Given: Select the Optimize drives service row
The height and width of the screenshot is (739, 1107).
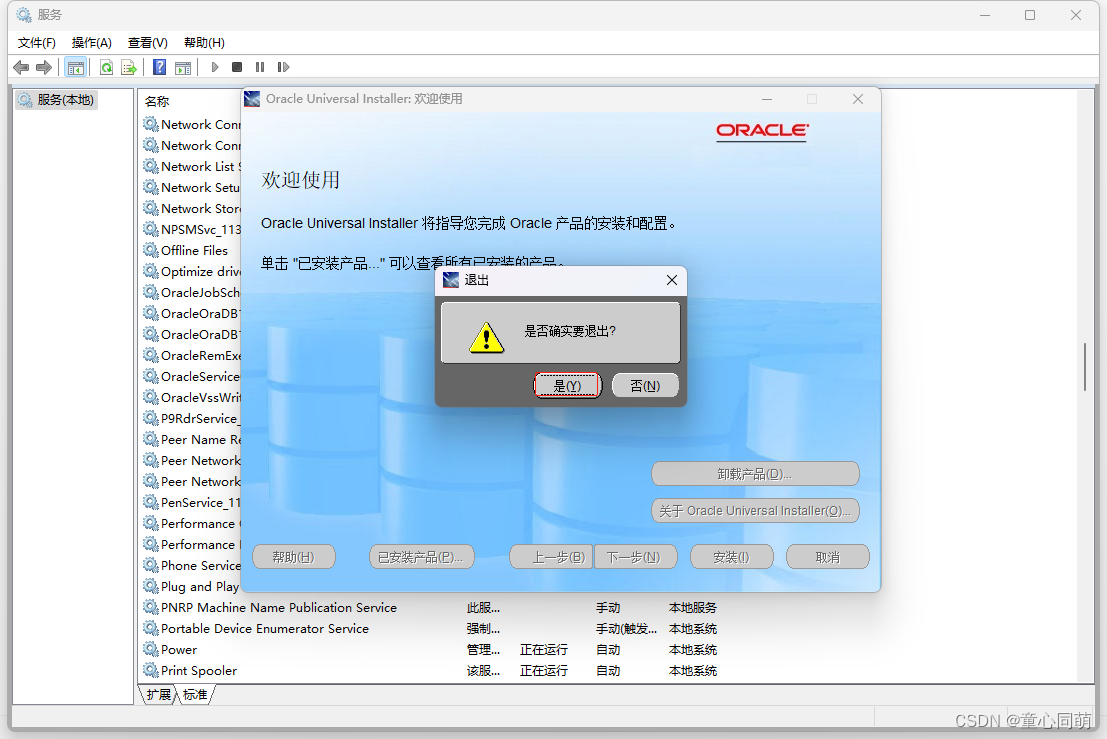Looking at the screenshot, I should [191, 272].
